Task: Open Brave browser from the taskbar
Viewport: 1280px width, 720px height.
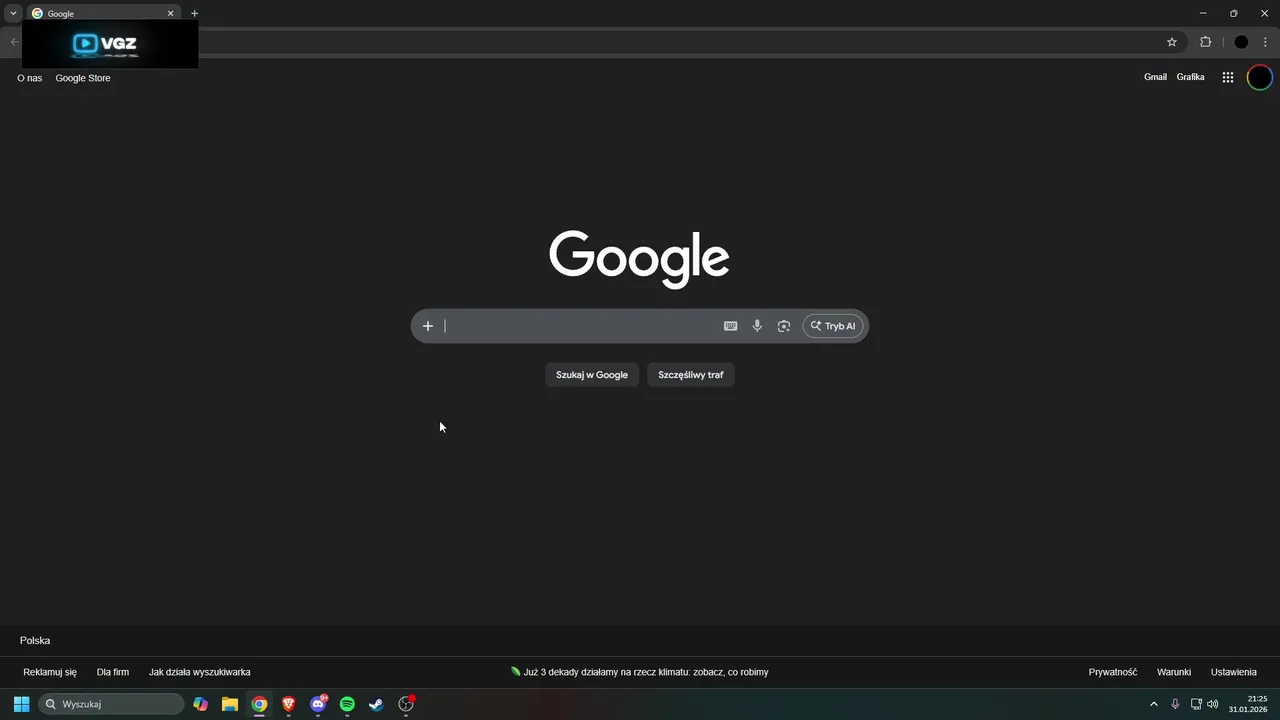Action: [x=289, y=704]
